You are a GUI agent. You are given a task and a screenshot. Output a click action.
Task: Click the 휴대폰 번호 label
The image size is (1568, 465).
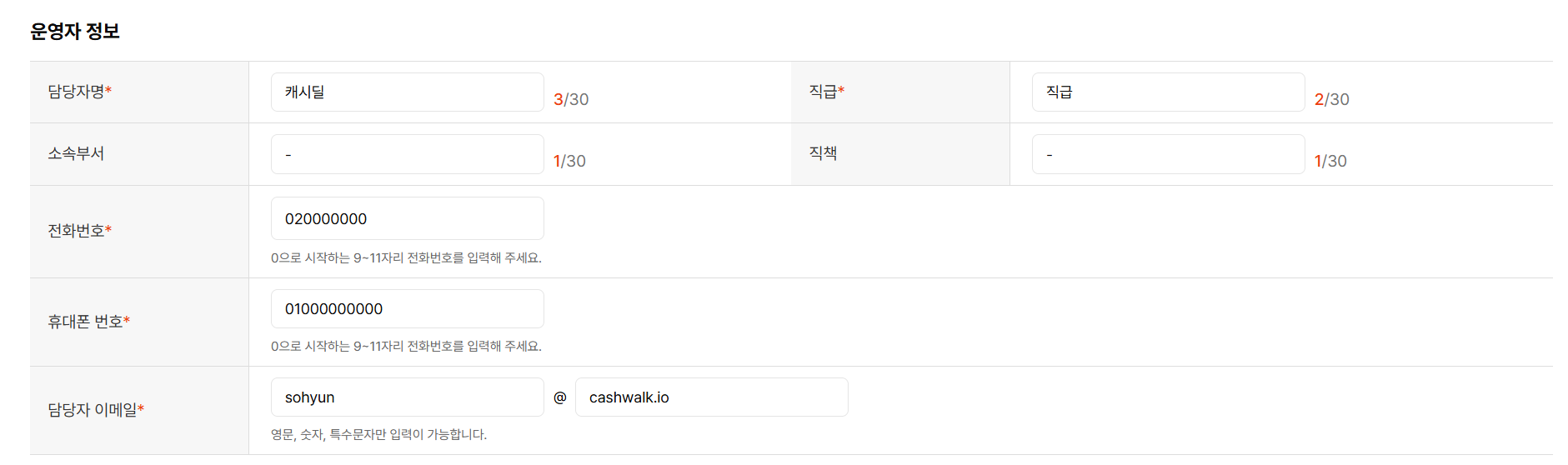pyautogui.click(x=86, y=322)
